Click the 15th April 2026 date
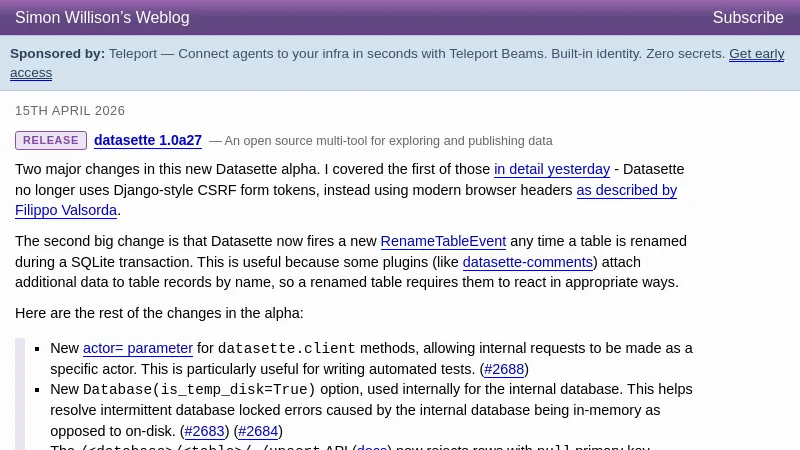Image resolution: width=800 pixels, height=450 pixels. tap(70, 111)
